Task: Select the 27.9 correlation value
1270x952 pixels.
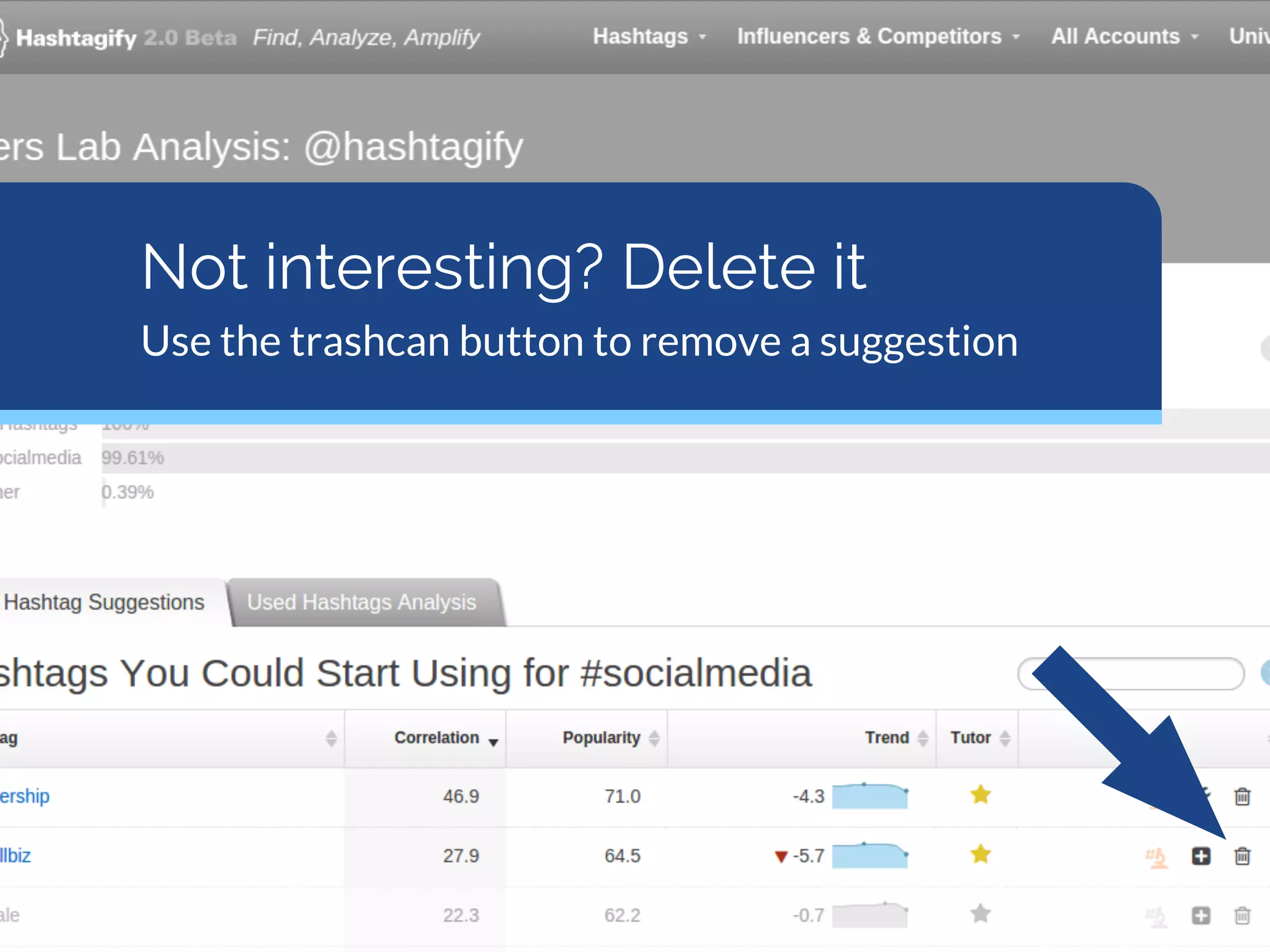Action: [x=461, y=856]
